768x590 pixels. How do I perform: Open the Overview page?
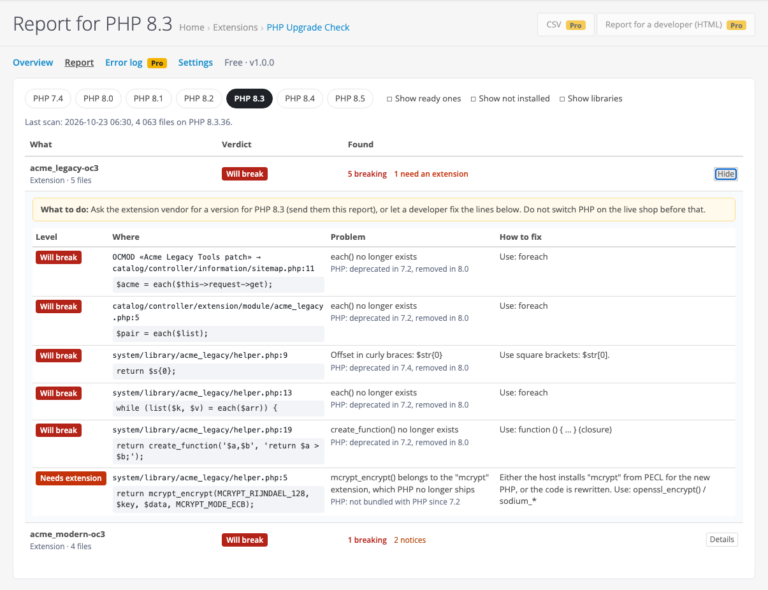pos(33,63)
